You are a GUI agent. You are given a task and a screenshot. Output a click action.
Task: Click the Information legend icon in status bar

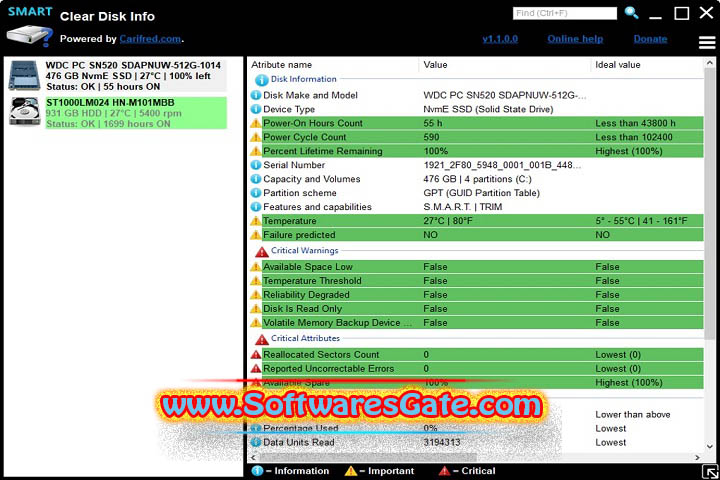pos(258,471)
